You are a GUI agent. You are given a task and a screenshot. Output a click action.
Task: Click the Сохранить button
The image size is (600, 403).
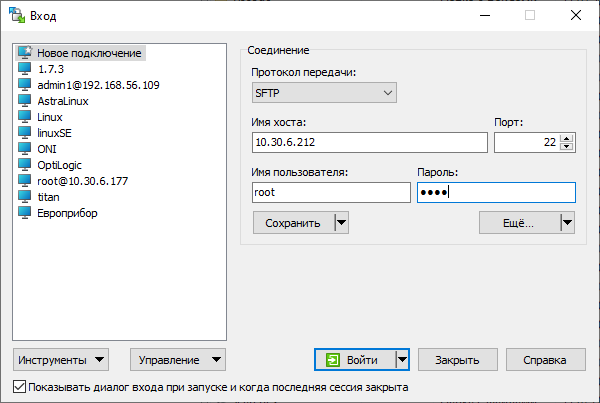point(293,223)
